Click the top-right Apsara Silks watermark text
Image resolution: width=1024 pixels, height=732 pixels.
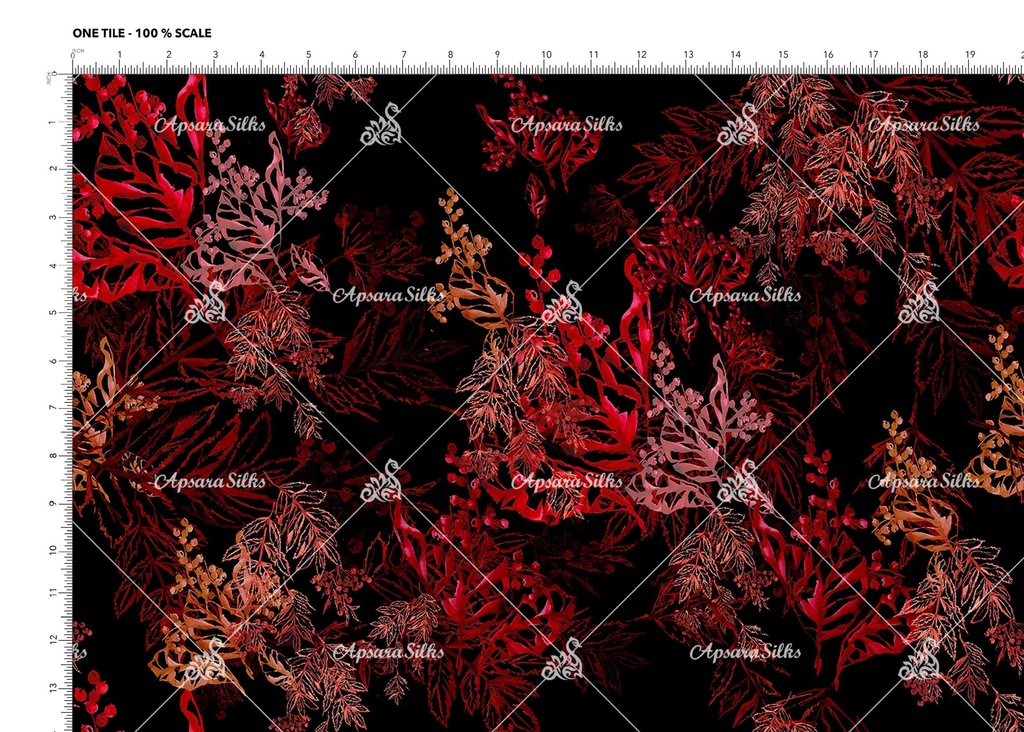923,125
